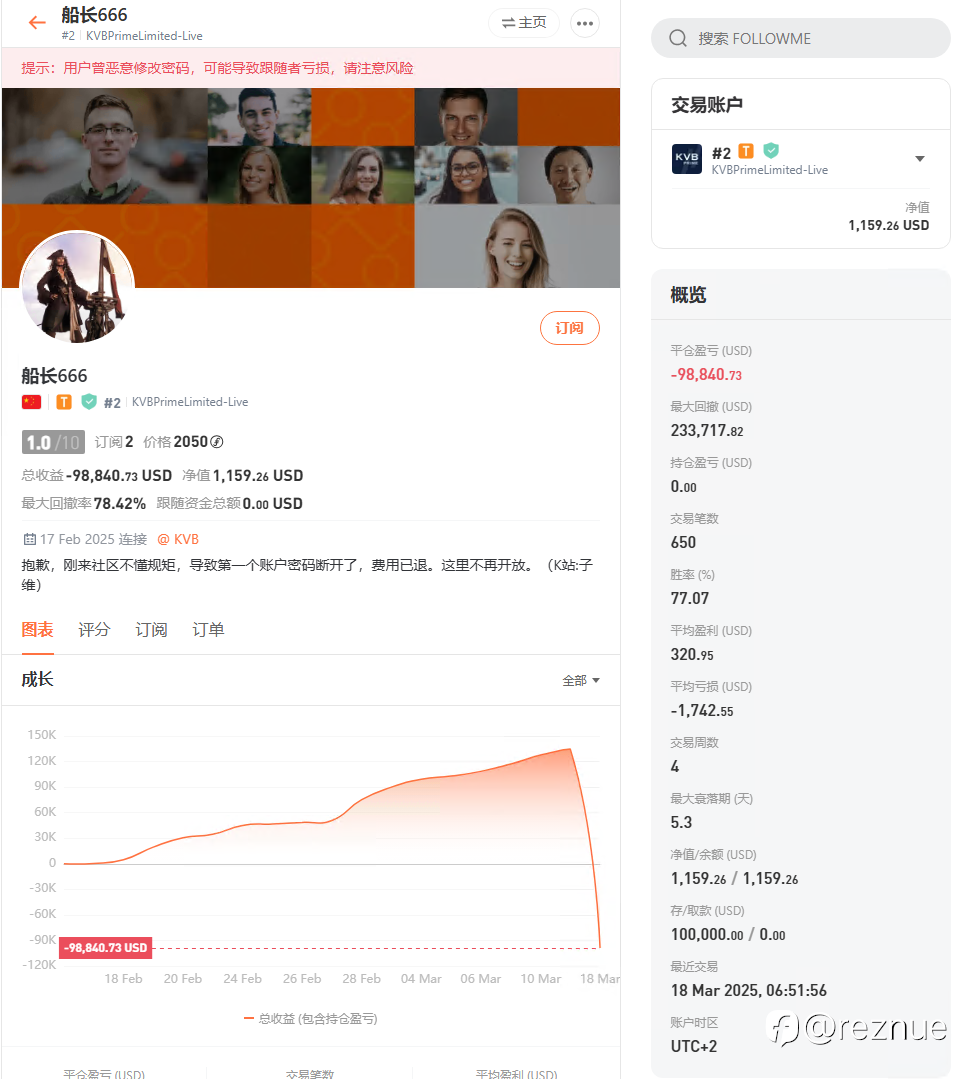Click the 持仓盈亏 0.00 value
957x1079 pixels.
click(684, 487)
